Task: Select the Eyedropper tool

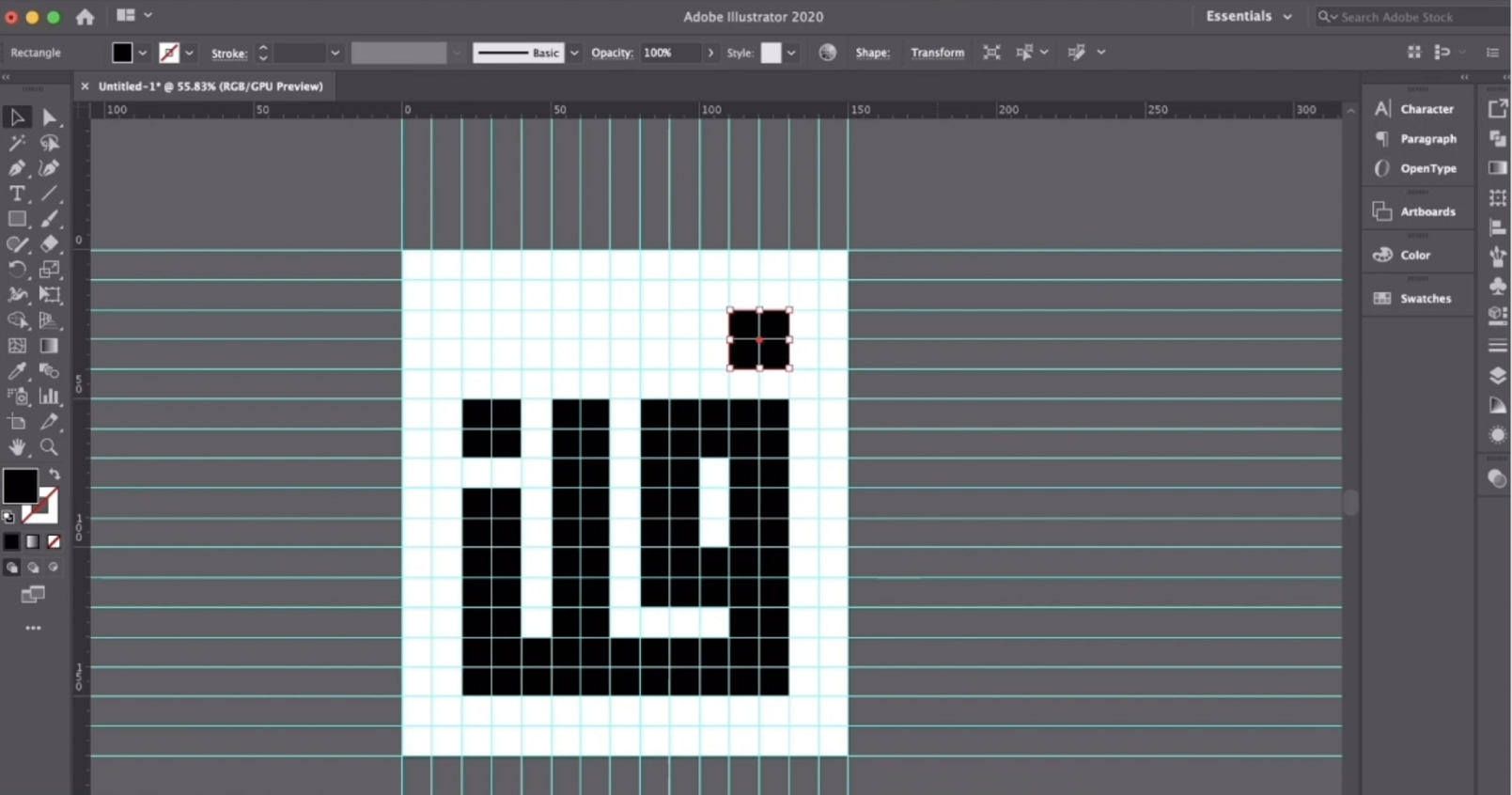Action: (x=17, y=371)
